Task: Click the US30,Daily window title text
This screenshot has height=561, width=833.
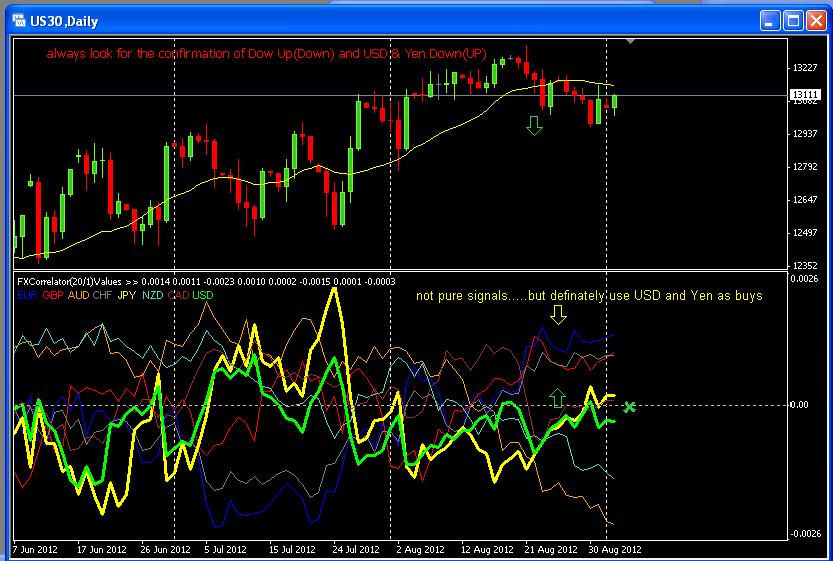Action: coord(64,21)
